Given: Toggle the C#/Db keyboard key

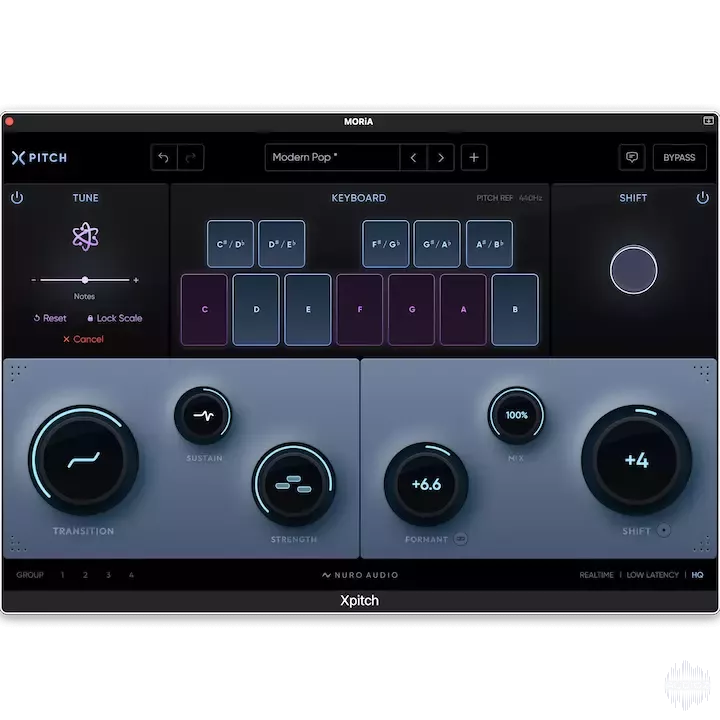Looking at the screenshot, I should [x=231, y=244].
